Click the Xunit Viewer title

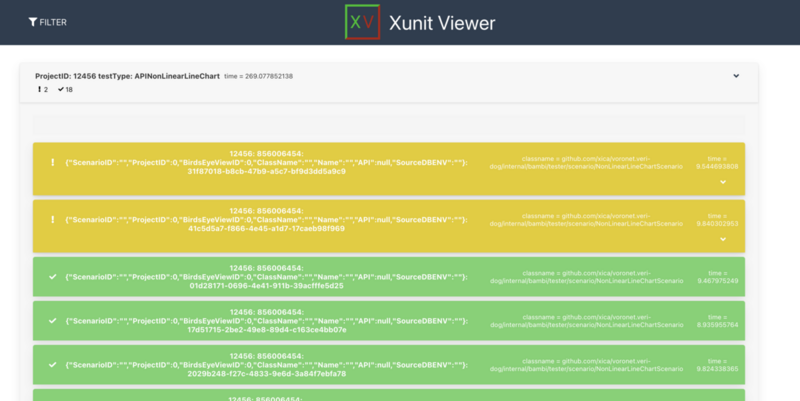point(442,23)
